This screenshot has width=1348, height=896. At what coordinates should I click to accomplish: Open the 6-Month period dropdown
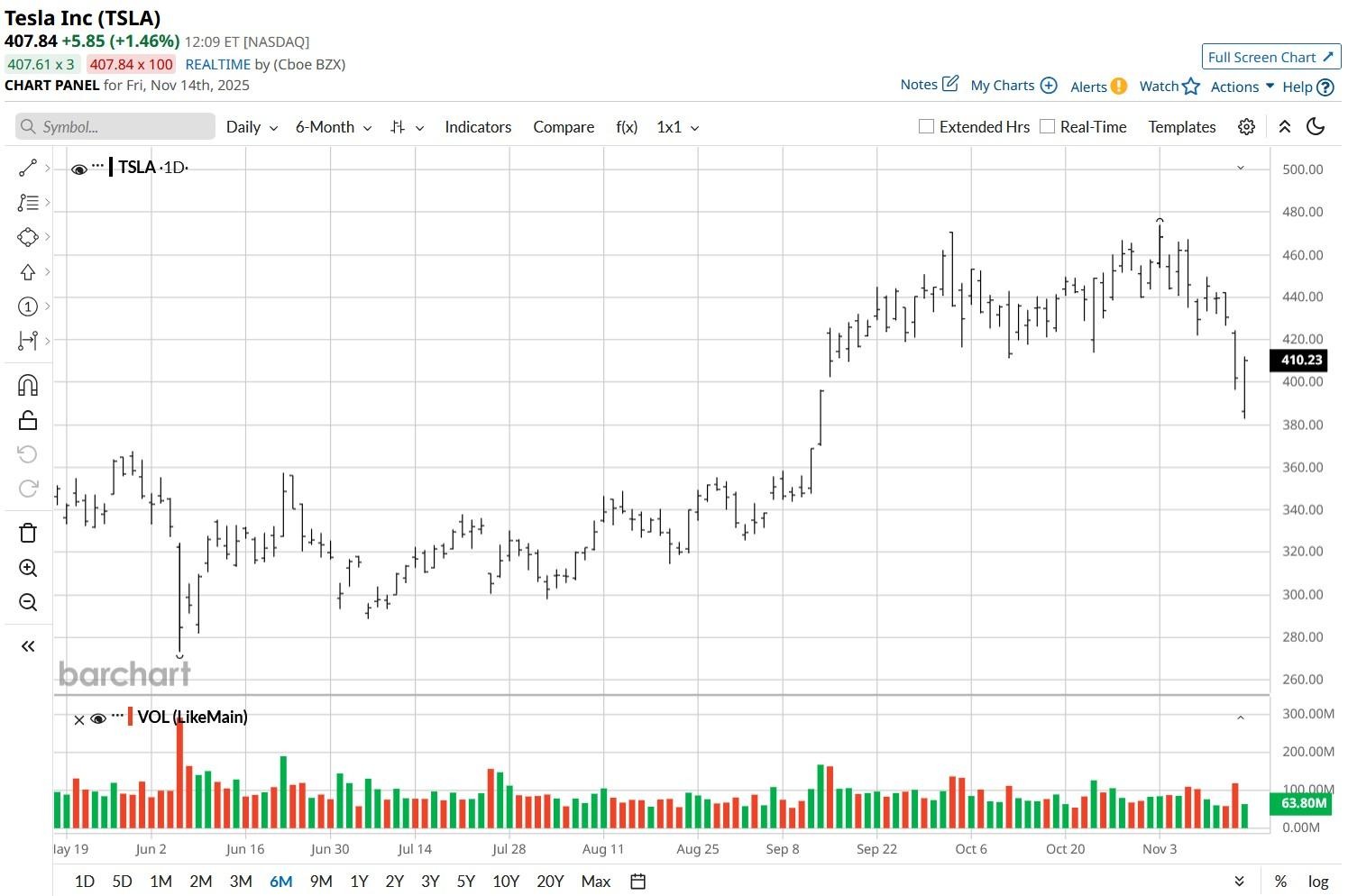334,127
